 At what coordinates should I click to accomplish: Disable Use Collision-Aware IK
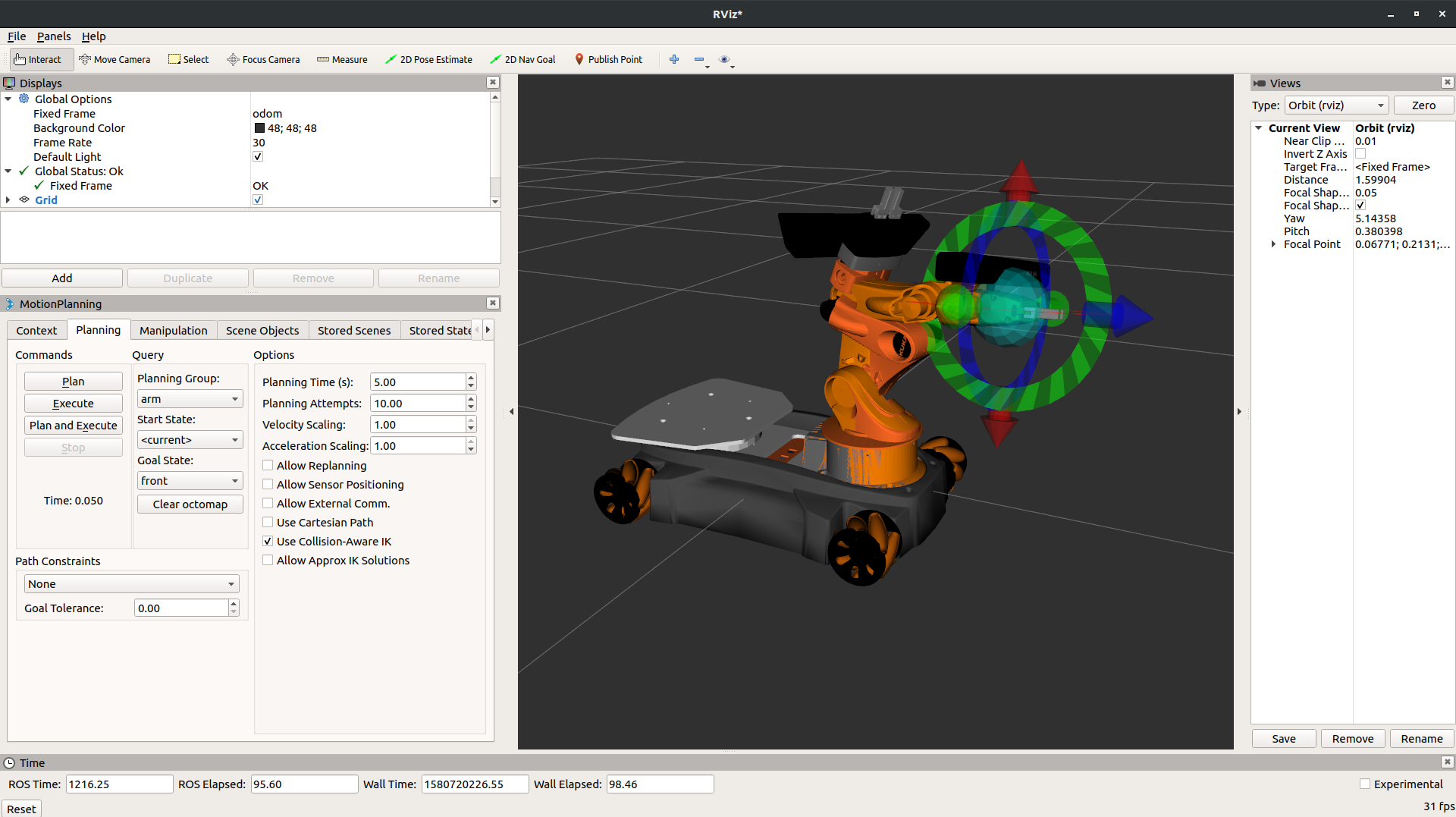[x=268, y=541]
